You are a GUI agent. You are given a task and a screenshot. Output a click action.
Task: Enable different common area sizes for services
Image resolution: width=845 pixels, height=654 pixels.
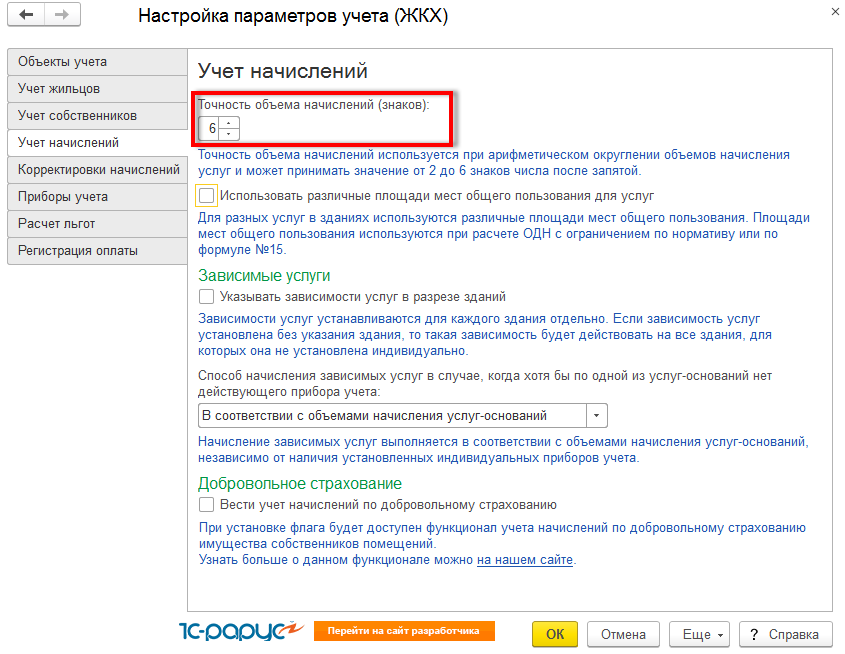[207, 196]
